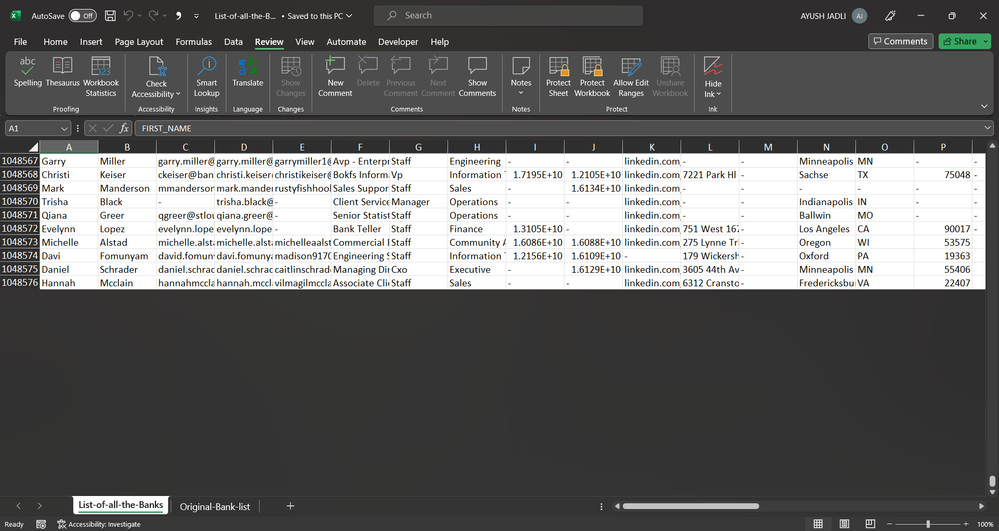Click the Search box
The width and height of the screenshot is (999, 531).
[x=508, y=16]
